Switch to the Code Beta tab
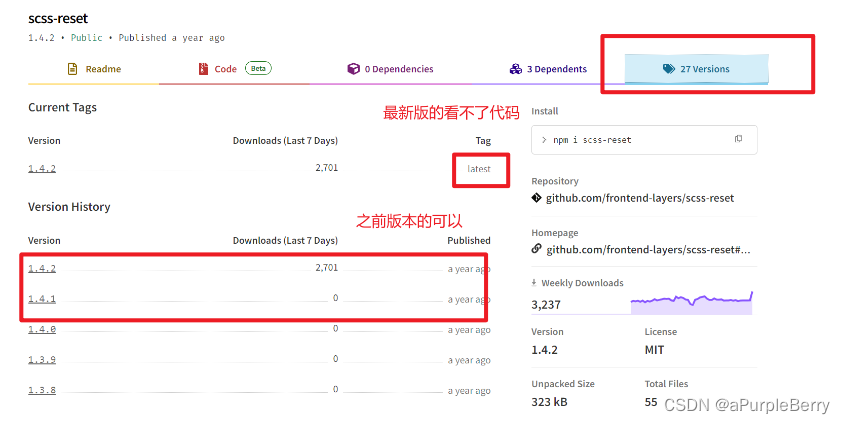The width and height of the screenshot is (845, 424). 234,69
